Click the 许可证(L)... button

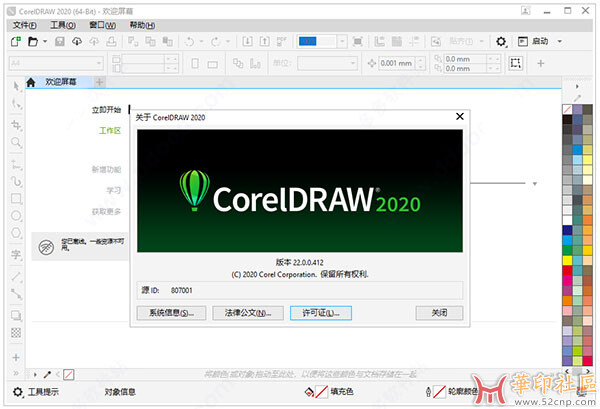321,313
